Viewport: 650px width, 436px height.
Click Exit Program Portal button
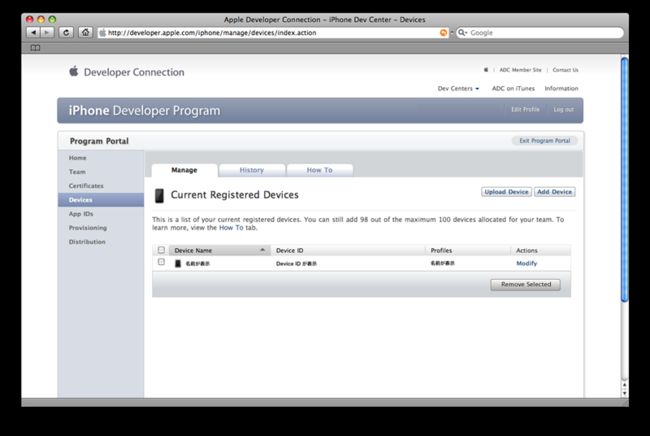(x=545, y=141)
